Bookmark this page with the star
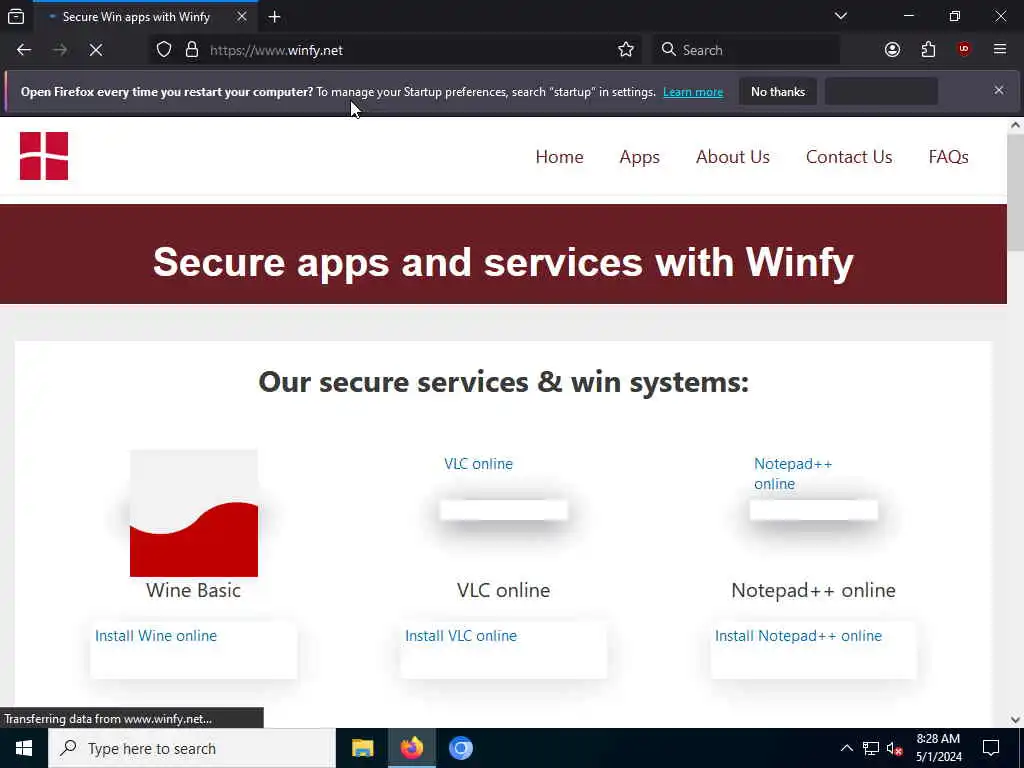 tap(626, 50)
